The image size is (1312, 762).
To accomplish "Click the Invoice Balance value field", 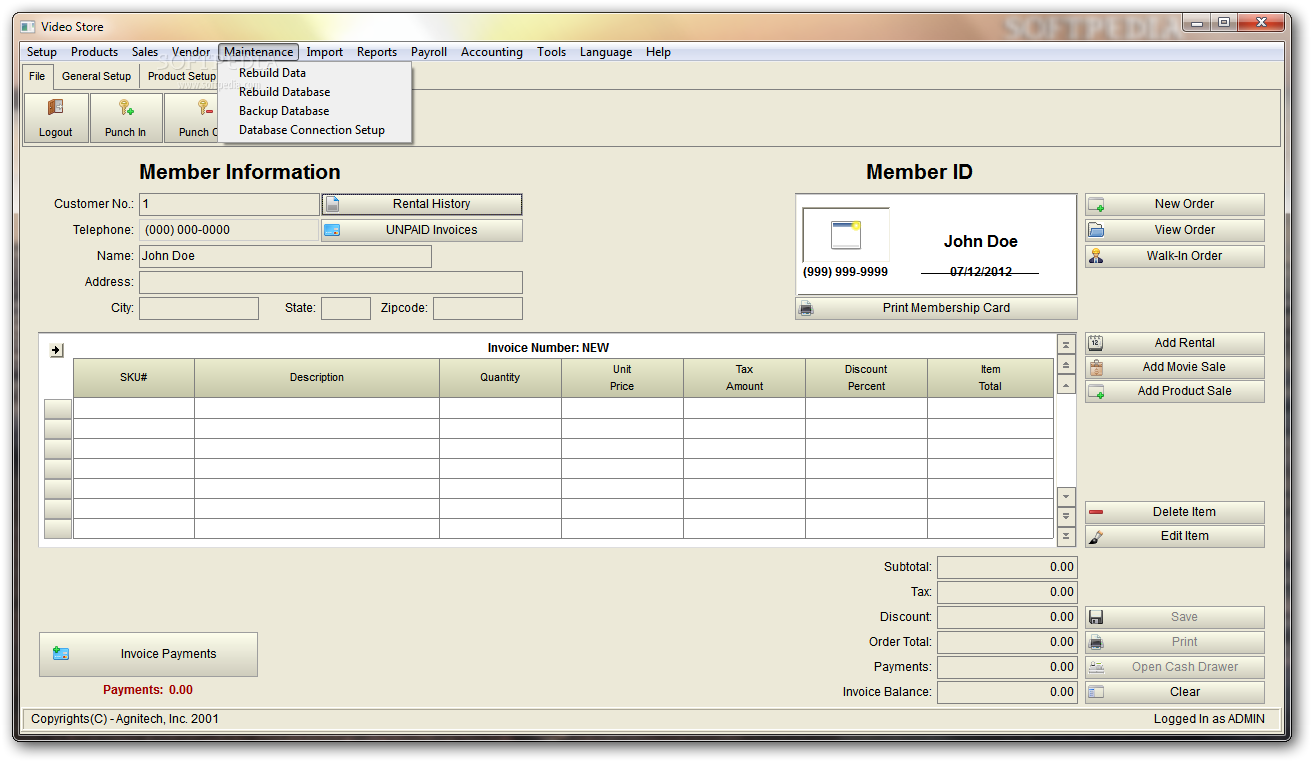I will coord(1007,692).
